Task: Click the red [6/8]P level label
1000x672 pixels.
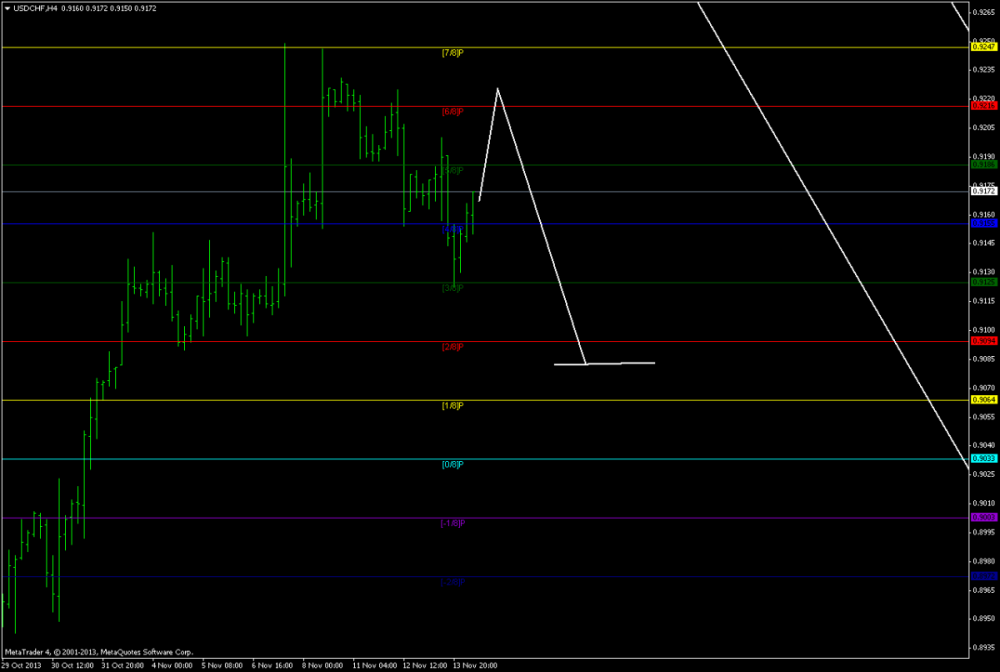Action: click(452, 112)
